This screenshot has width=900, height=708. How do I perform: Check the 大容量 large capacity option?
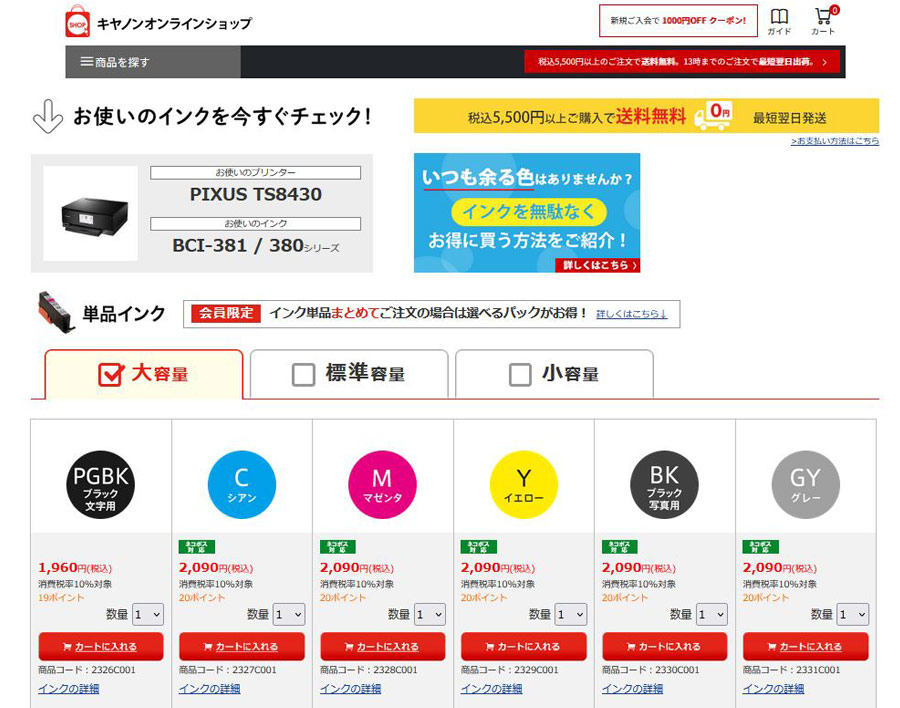click(x=110, y=375)
